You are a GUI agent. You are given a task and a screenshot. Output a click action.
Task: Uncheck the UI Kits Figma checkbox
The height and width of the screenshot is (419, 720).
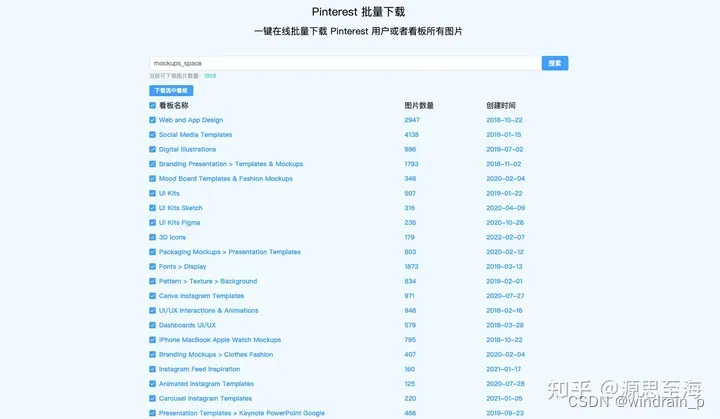tap(152, 222)
